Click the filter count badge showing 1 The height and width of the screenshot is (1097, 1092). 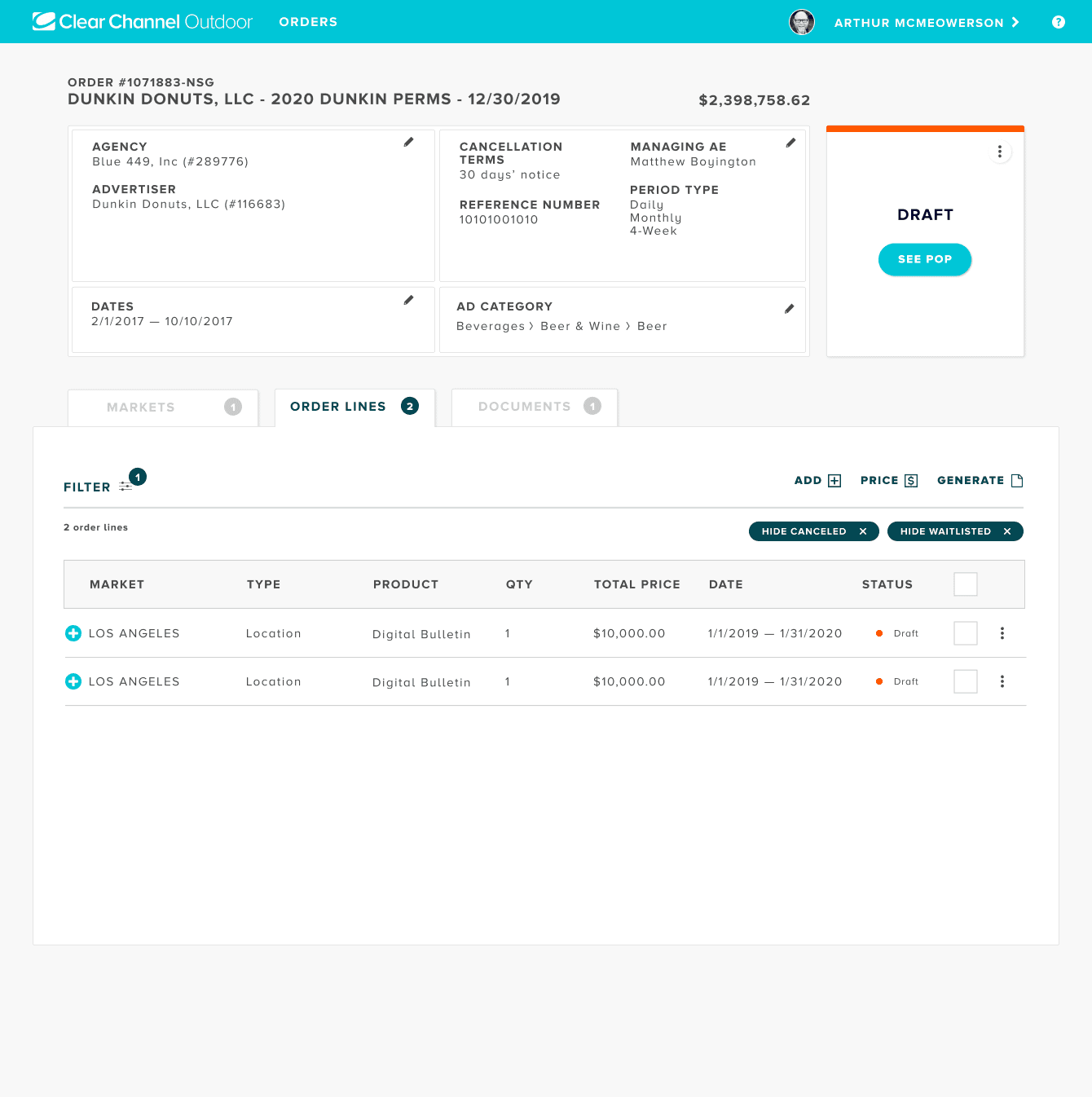pos(138,477)
